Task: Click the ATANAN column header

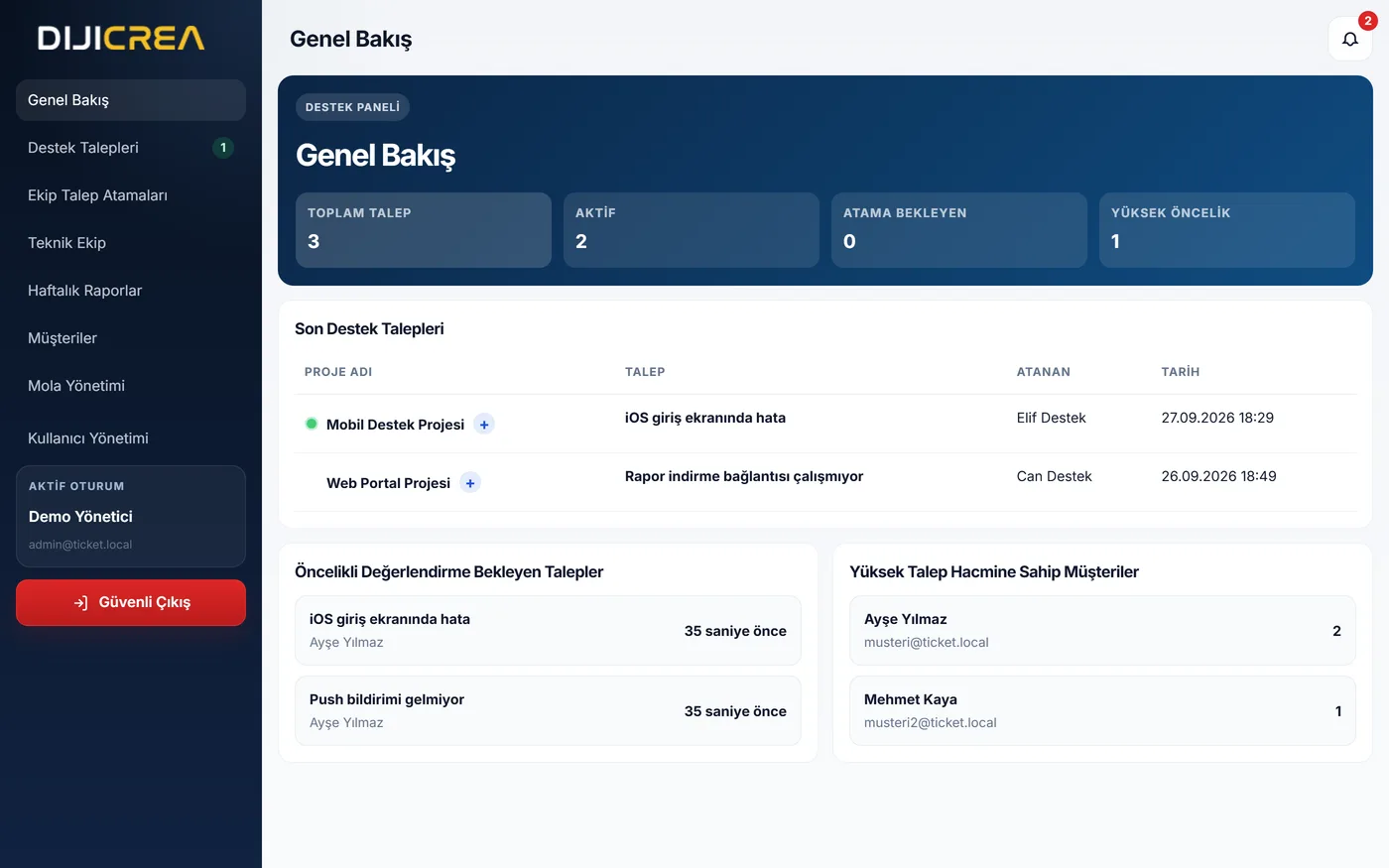Action: (1044, 372)
